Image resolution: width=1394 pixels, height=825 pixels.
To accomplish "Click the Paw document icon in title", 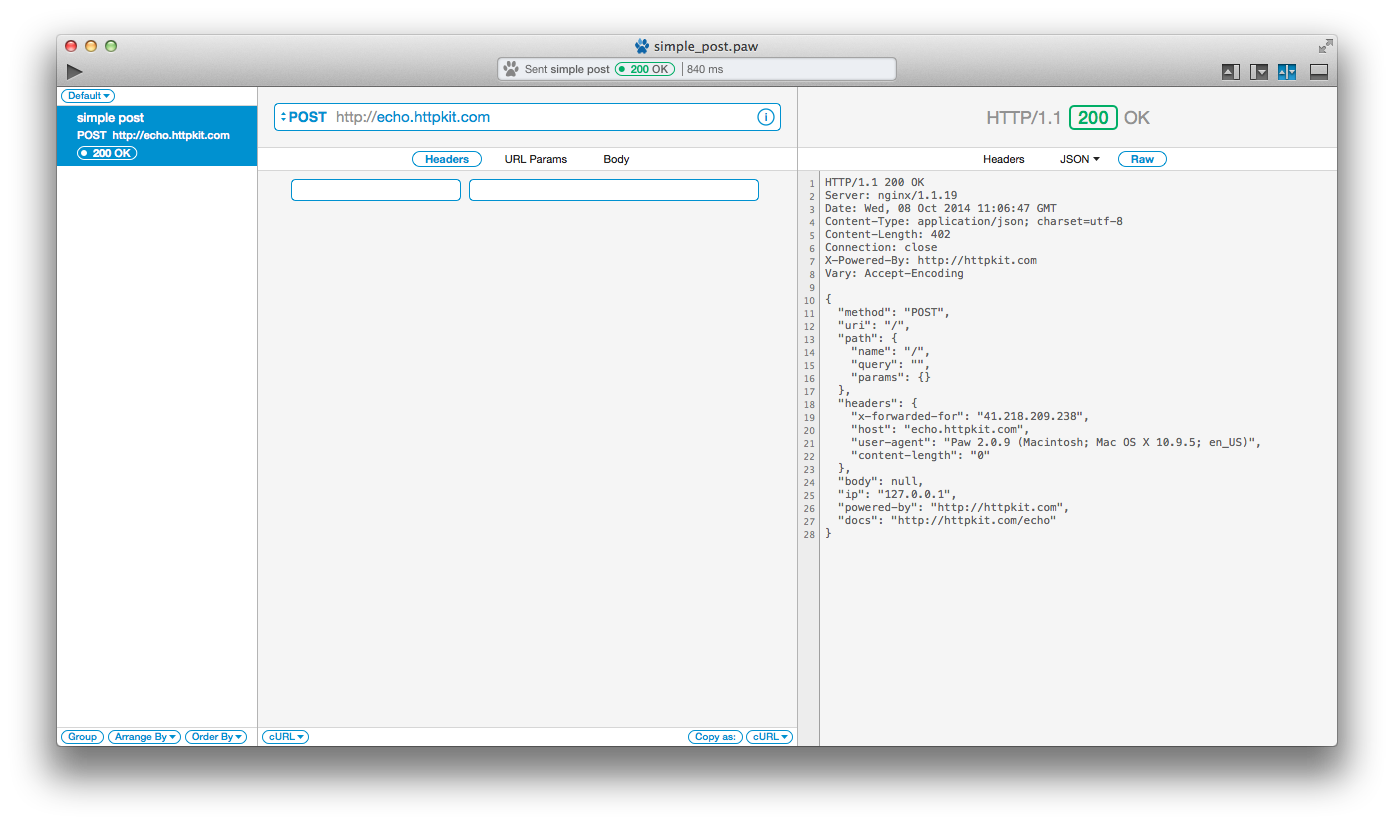I will (x=642, y=46).
